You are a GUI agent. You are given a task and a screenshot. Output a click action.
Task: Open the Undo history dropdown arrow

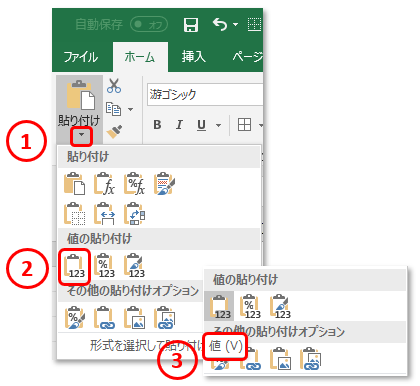coord(236,25)
